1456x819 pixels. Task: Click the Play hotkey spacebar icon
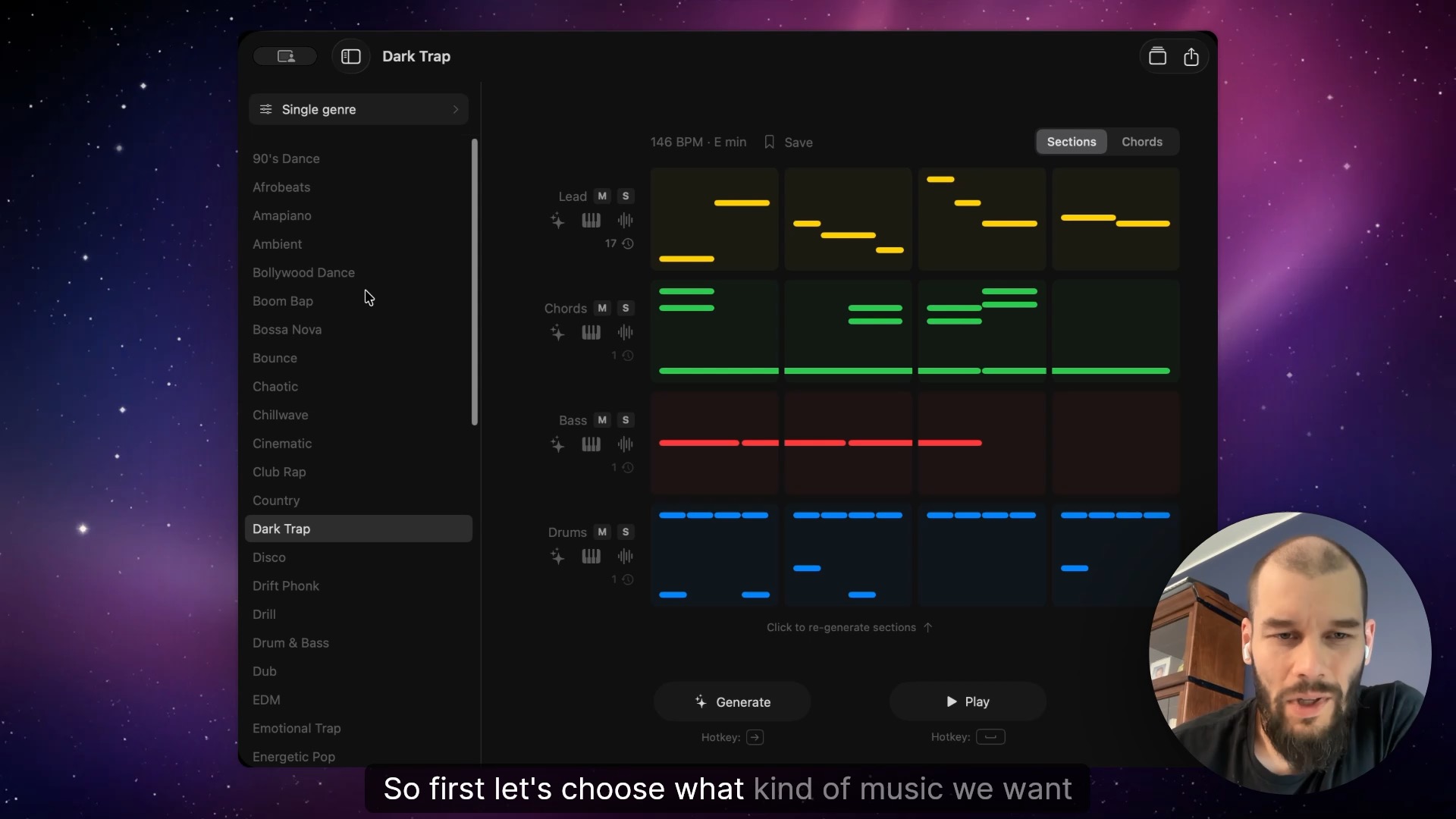(990, 737)
